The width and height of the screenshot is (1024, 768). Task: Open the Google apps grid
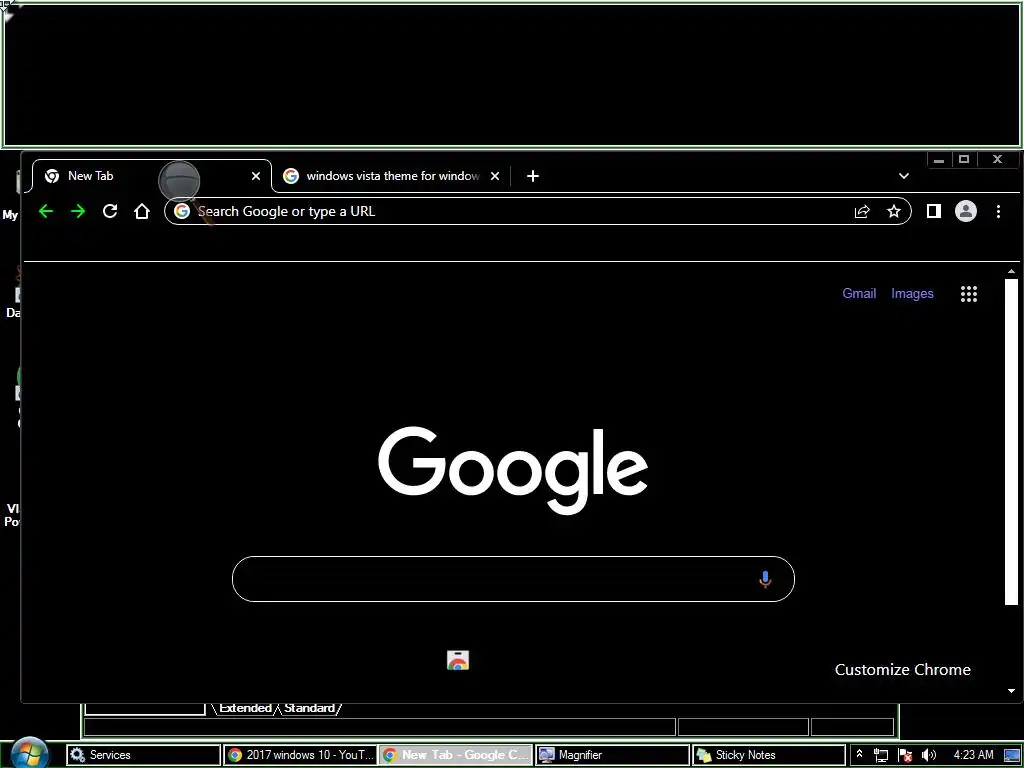[x=968, y=294]
